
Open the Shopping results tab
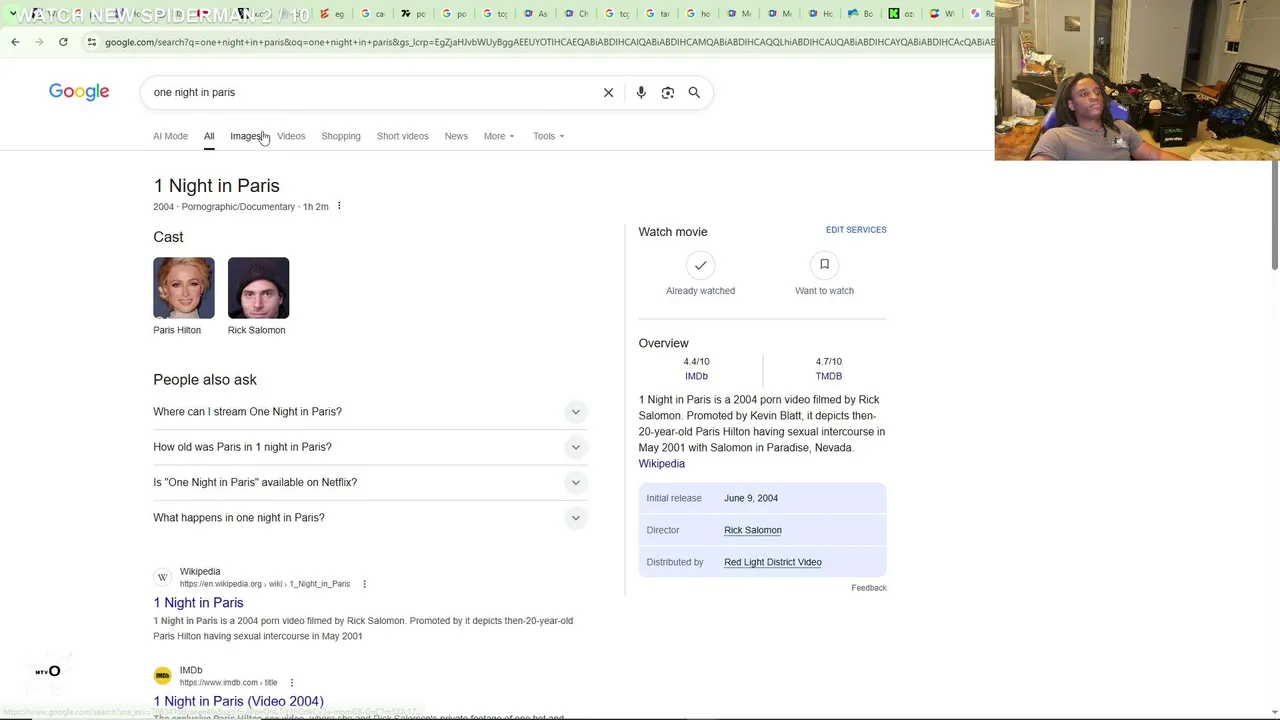click(341, 136)
